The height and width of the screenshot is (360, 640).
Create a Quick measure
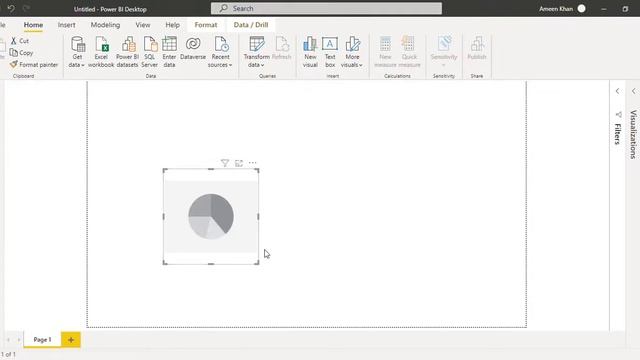coord(409,52)
